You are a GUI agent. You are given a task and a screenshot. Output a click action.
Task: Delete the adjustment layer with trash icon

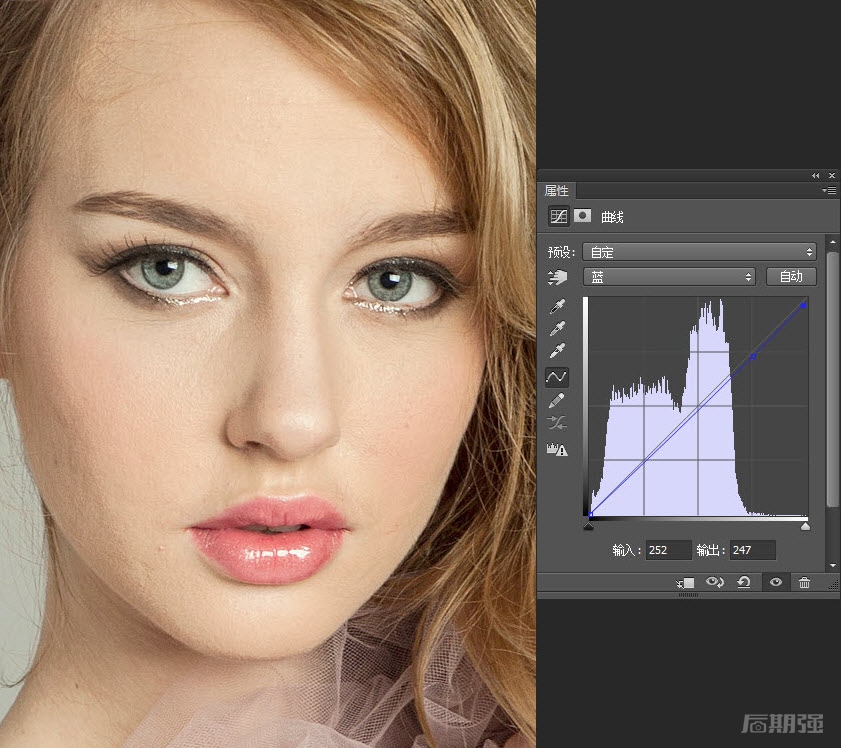(804, 582)
